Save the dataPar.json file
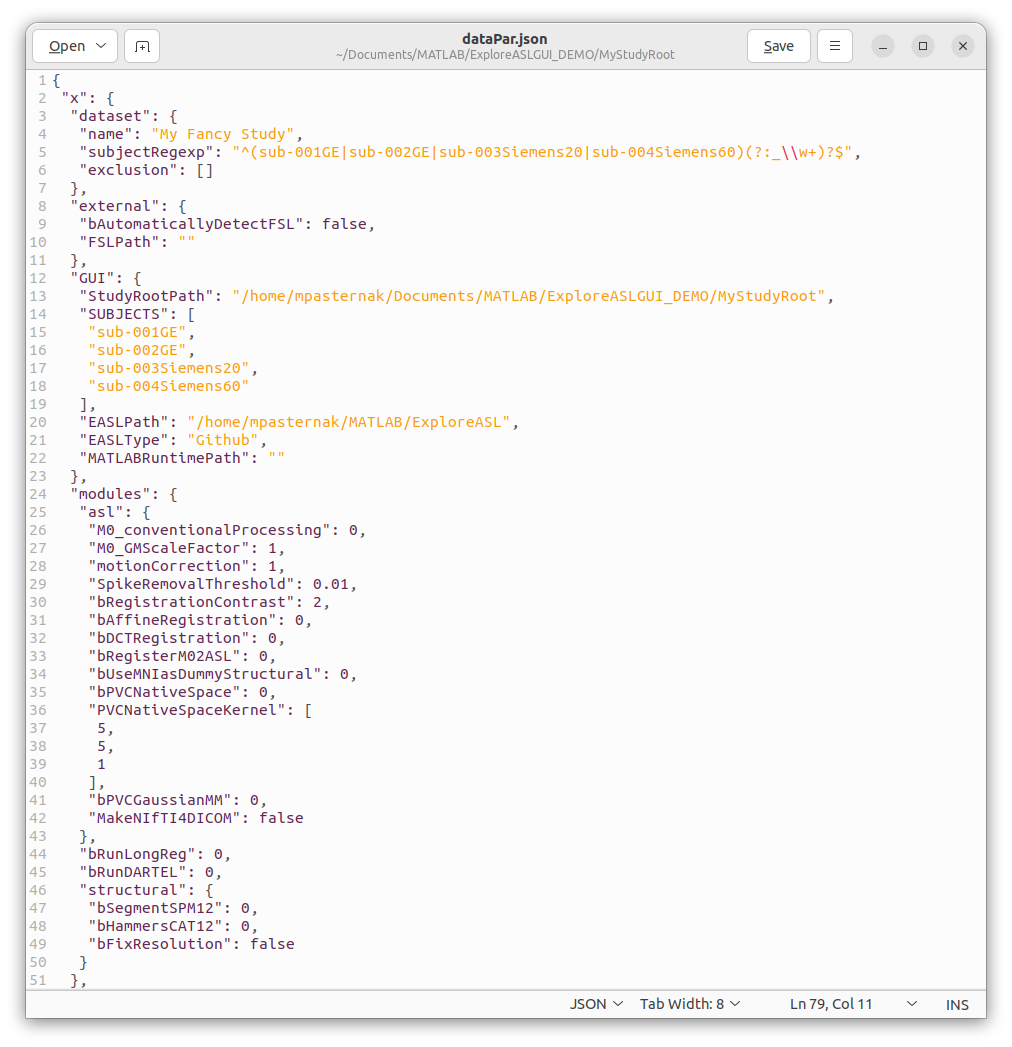The height and width of the screenshot is (1047, 1012). coord(778,46)
